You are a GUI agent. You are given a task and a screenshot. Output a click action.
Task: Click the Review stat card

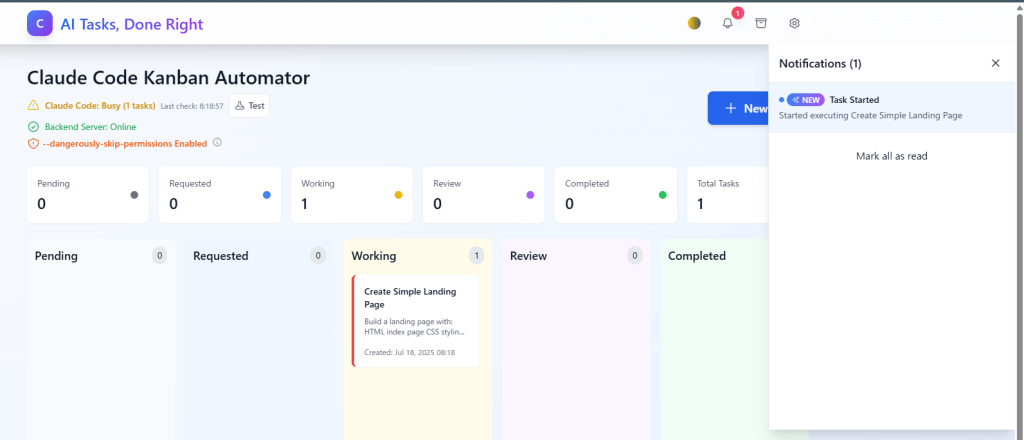coord(483,195)
